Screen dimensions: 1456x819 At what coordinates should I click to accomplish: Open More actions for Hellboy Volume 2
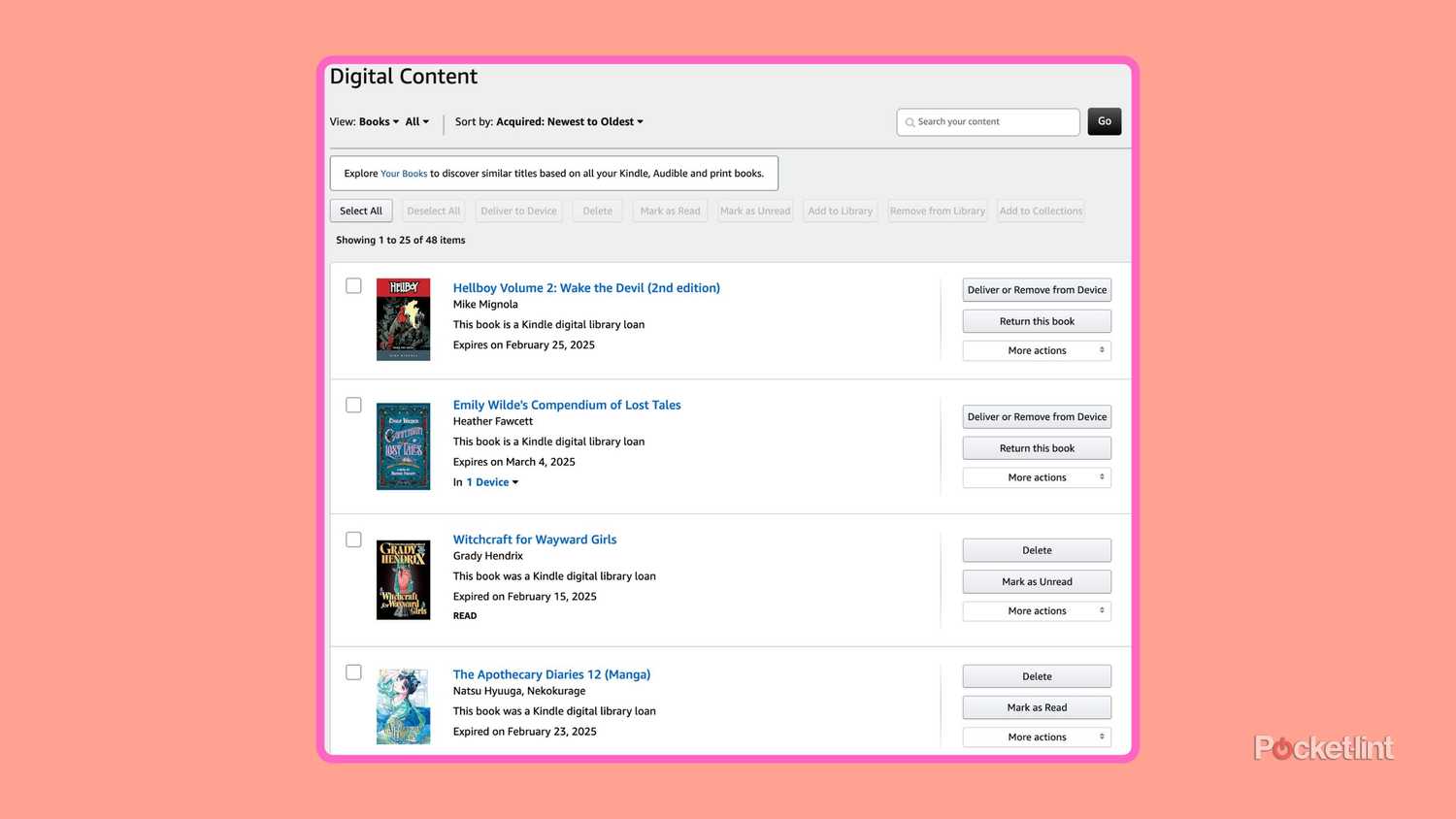tap(1037, 350)
